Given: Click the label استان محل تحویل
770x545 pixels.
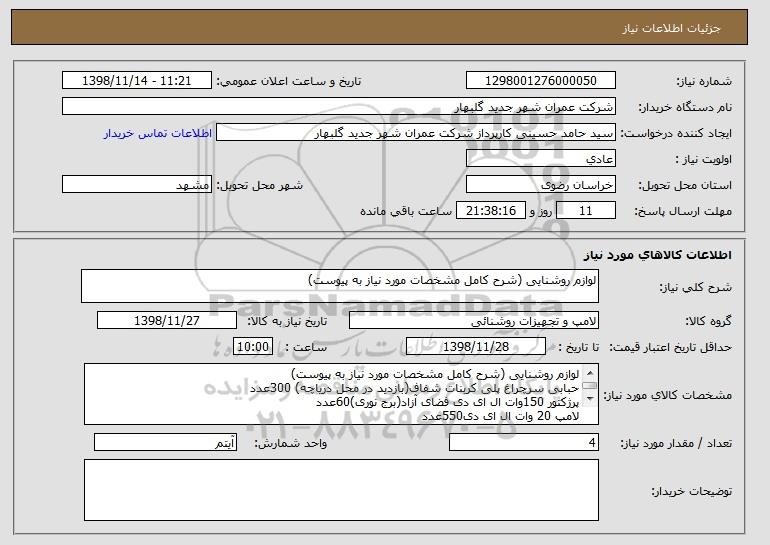Looking at the screenshot, I should pyautogui.click(x=685, y=186).
